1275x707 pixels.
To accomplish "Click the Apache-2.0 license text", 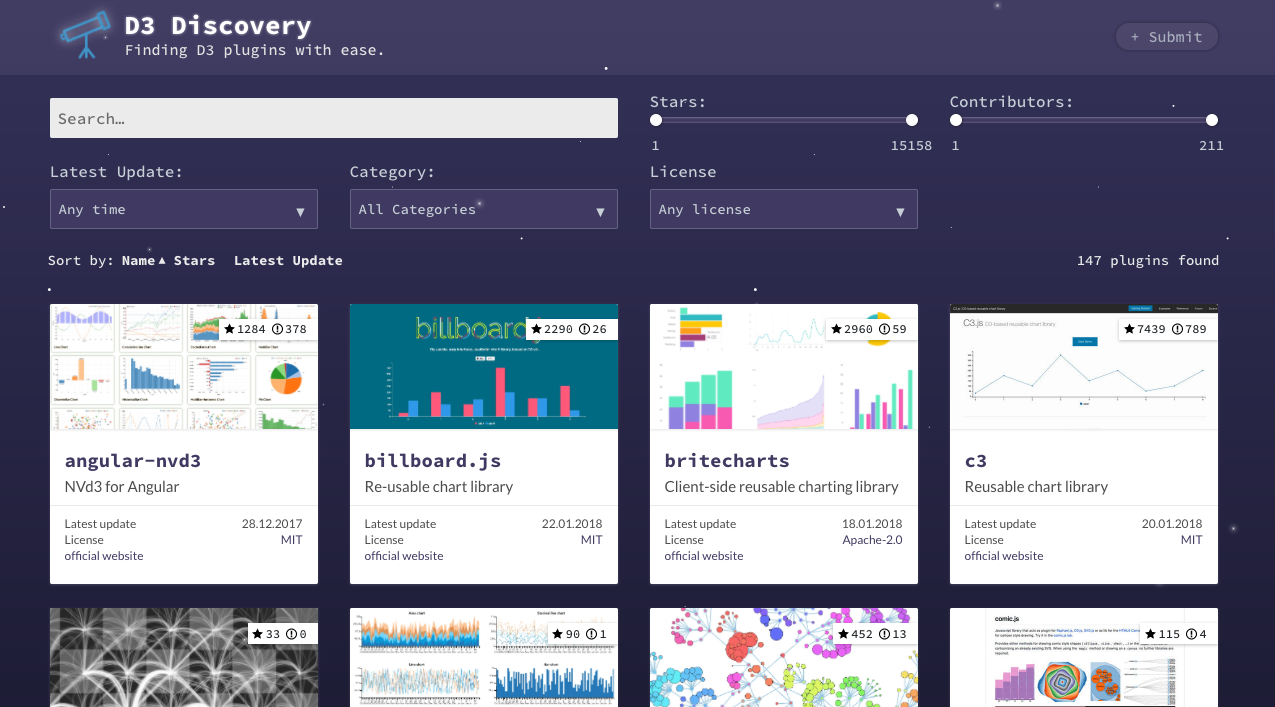I will click(872, 540).
